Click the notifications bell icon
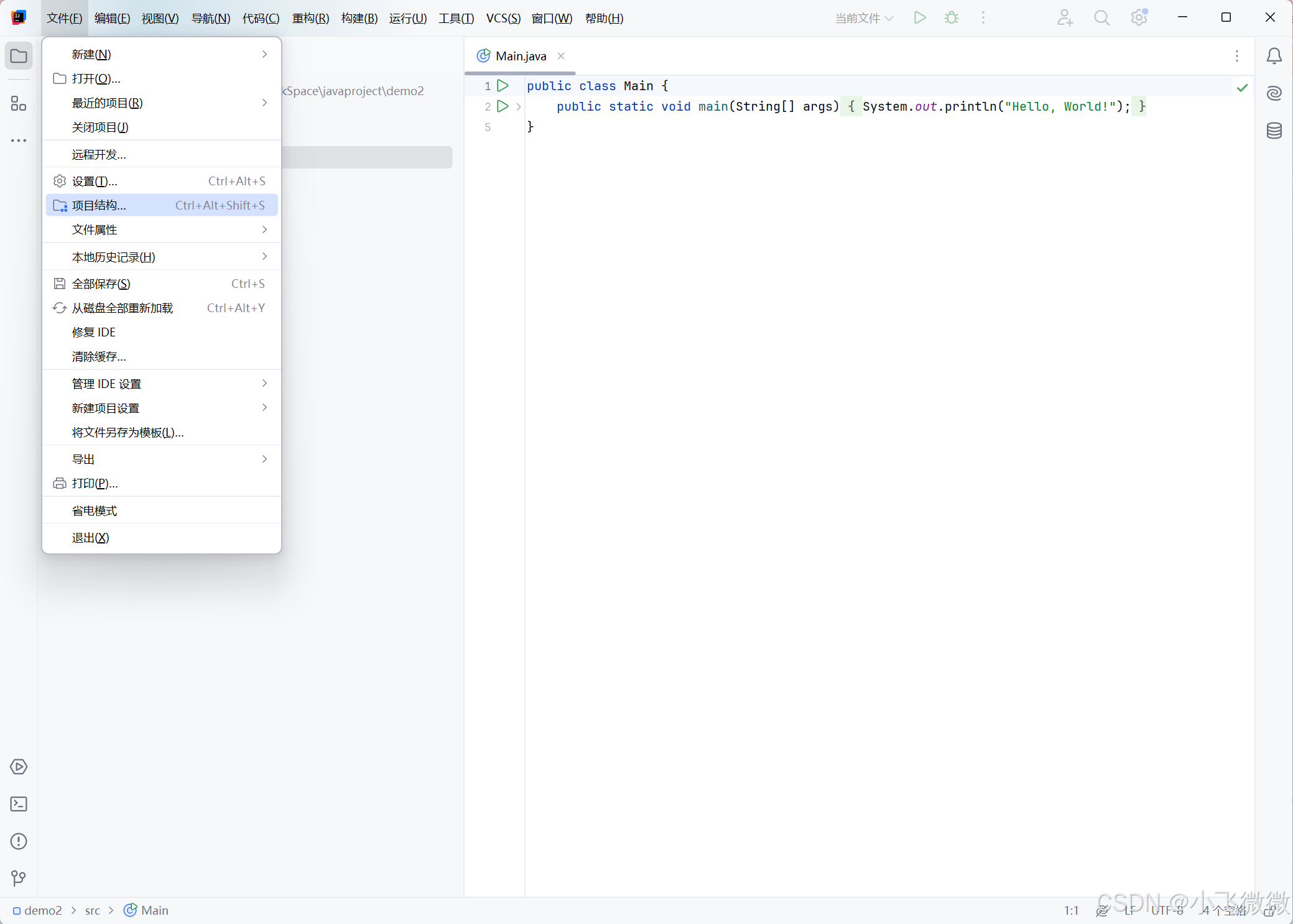 click(1274, 56)
